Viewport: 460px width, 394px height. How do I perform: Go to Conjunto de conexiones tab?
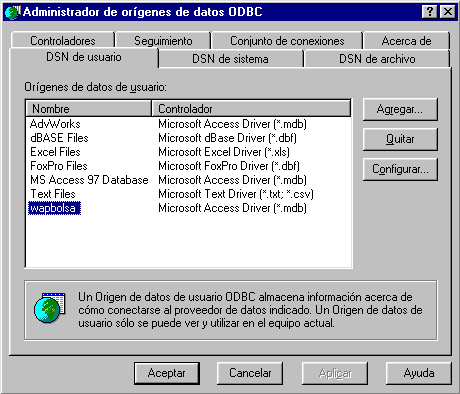287,41
